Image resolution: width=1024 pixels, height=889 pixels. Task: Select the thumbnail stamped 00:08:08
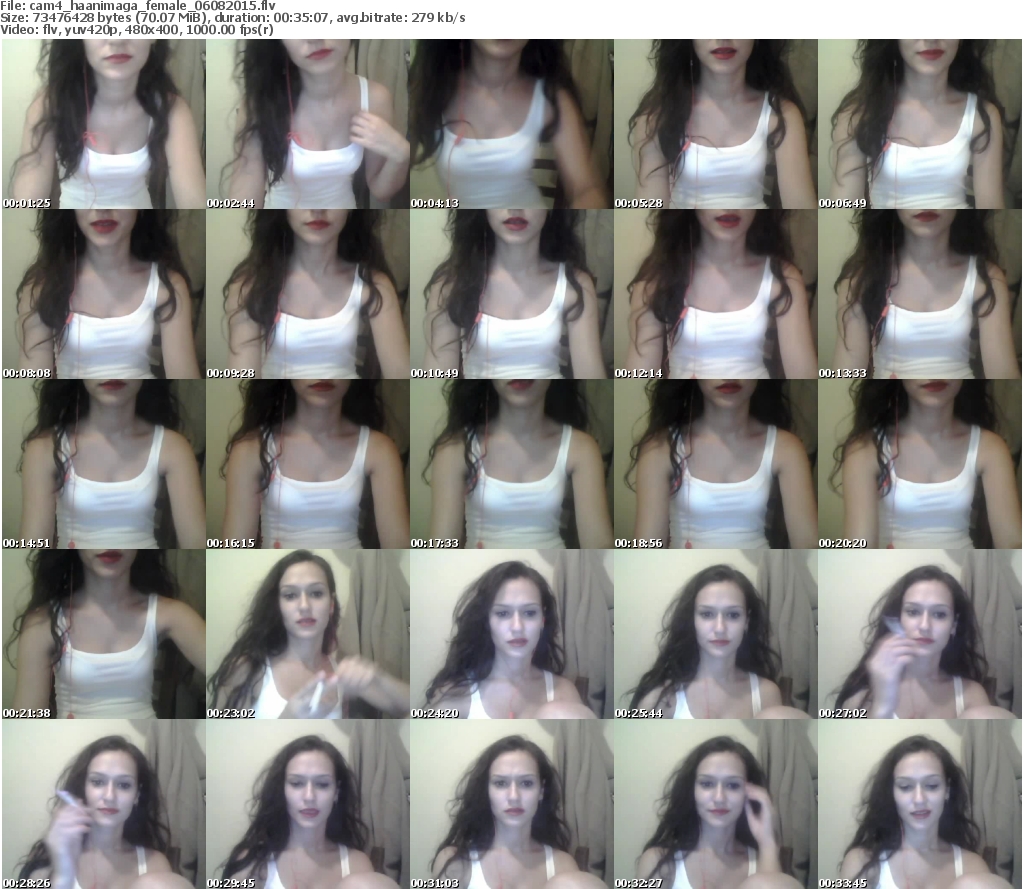click(x=104, y=294)
